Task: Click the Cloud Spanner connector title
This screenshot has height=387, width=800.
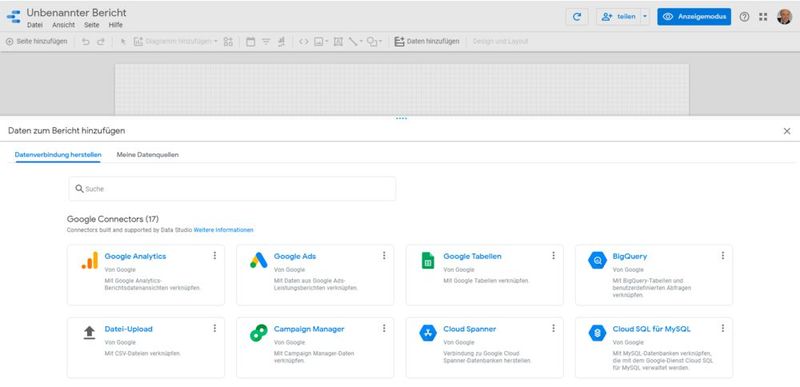Action: (469, 329)
